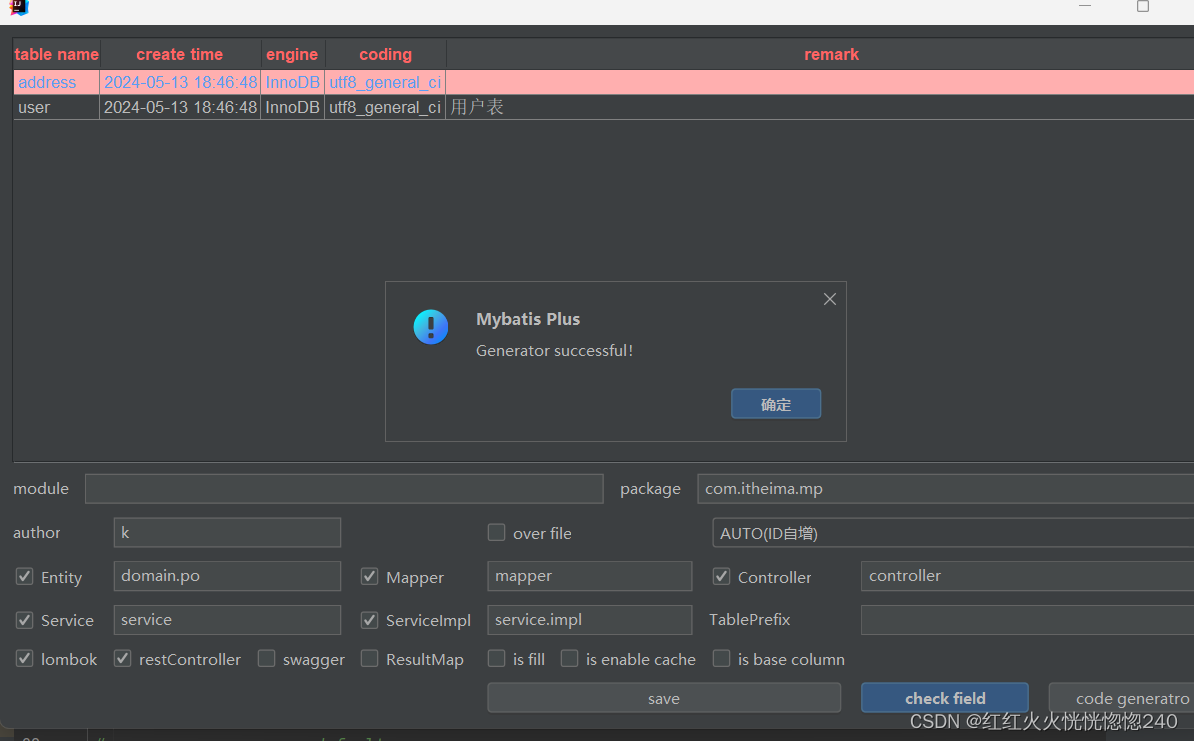Sort by coding column header

pyautogui.click(x=385, y=54)
